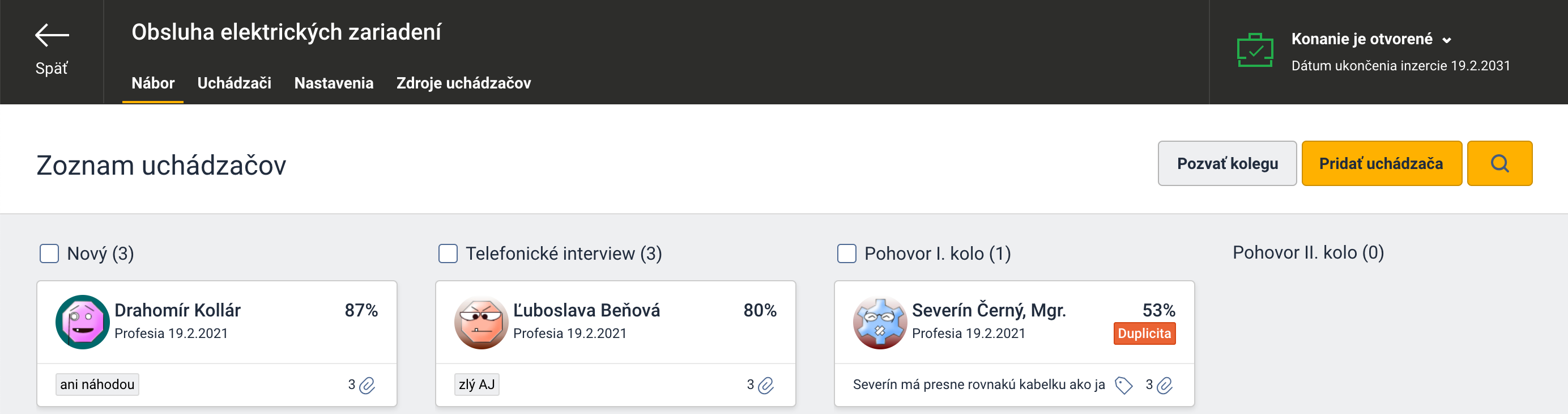
Task: Click the 'ani náhodou' tag label
Action: (97, 385)
